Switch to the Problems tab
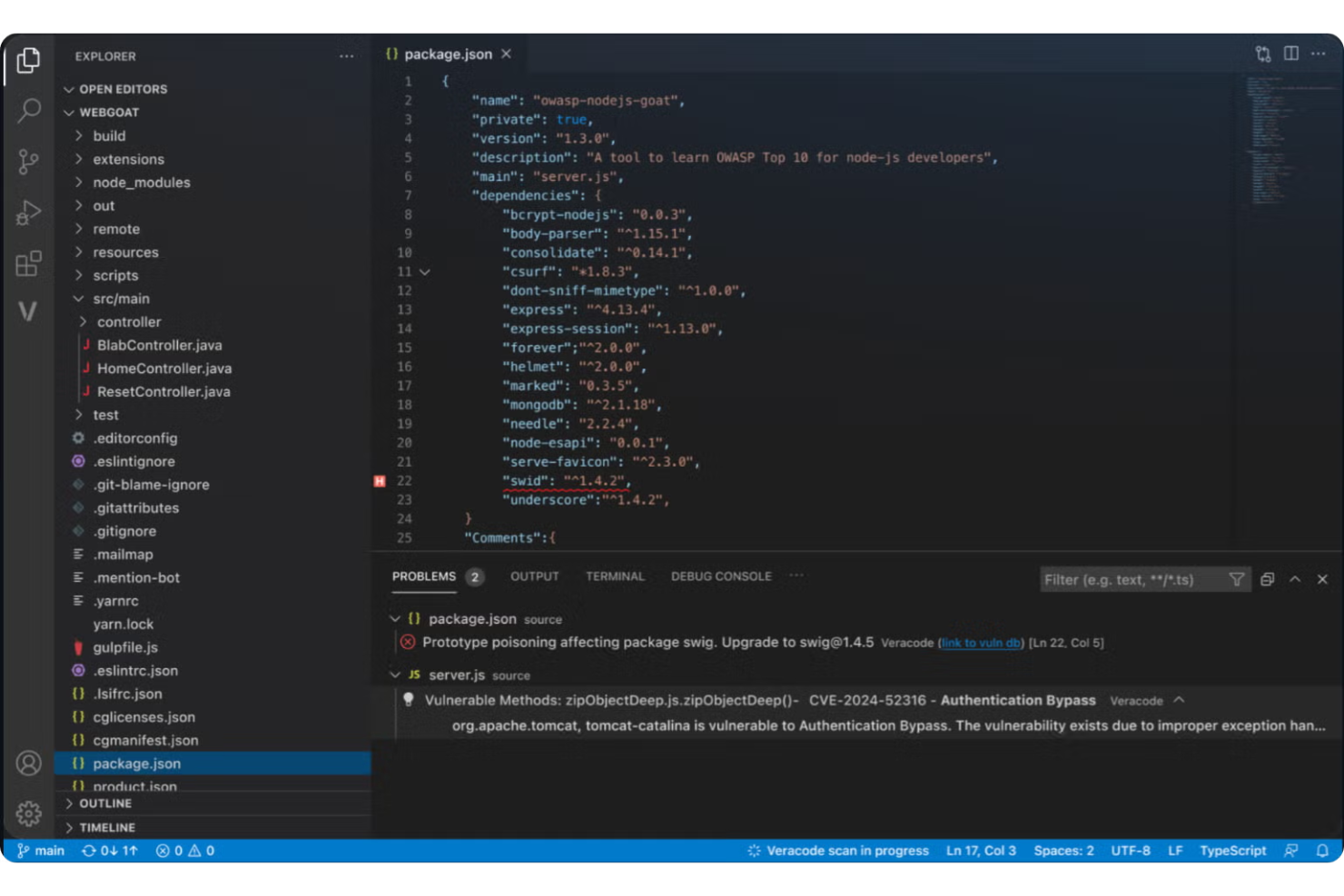This screenshot has width=1344, height=896. coord(424,576)
